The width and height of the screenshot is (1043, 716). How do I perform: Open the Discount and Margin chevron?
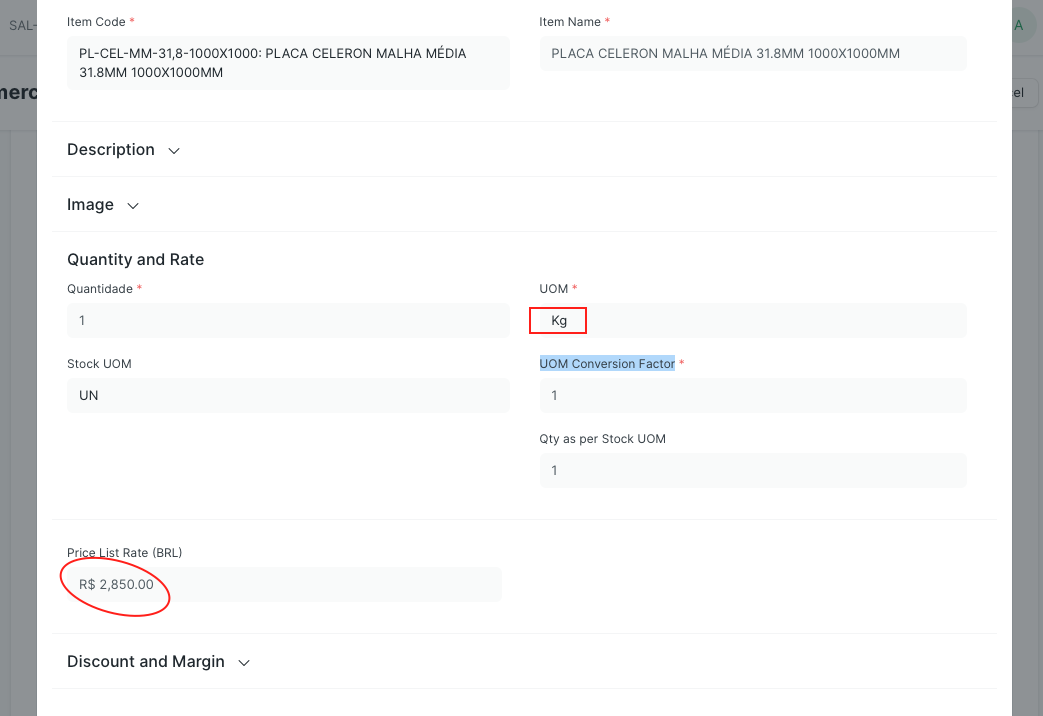pyautogui.click(x=243, y=662)
